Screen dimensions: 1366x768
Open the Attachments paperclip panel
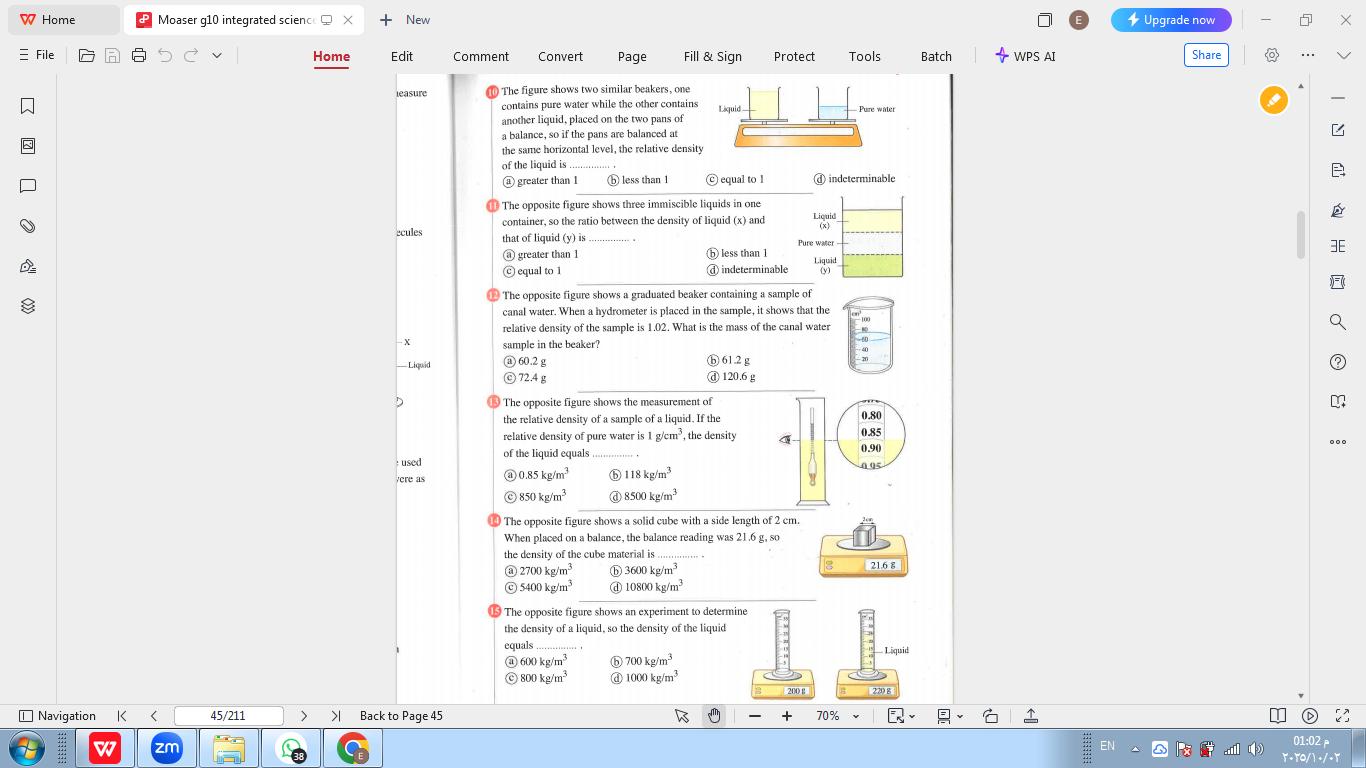[x=28, y=226]
